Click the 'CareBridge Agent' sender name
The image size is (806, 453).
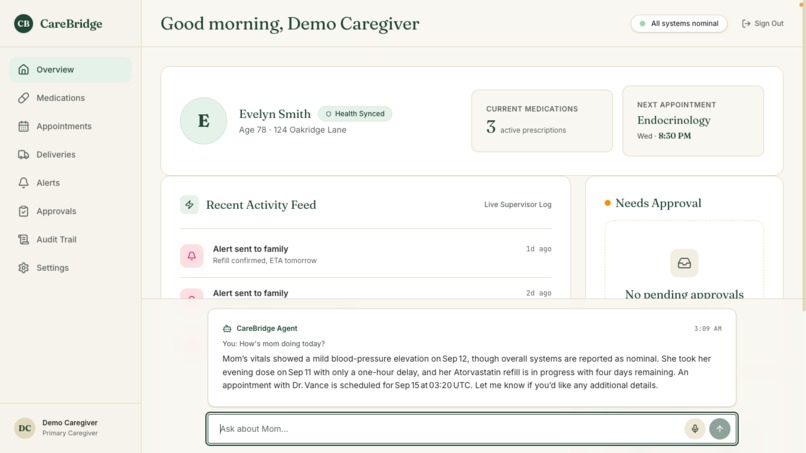267,329
